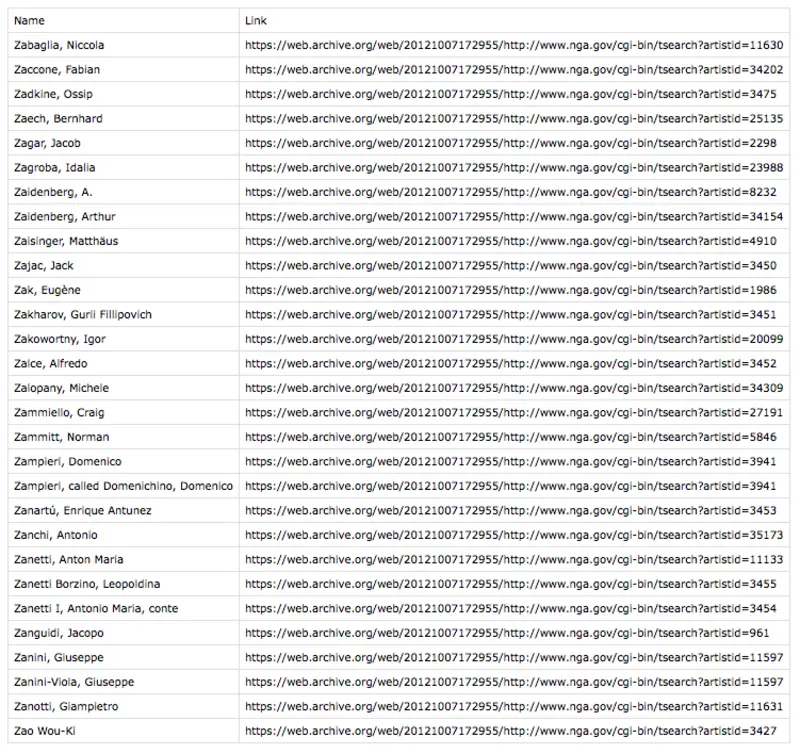
Task: Open the link ending in artistid=3427
Action: [511, 731]
